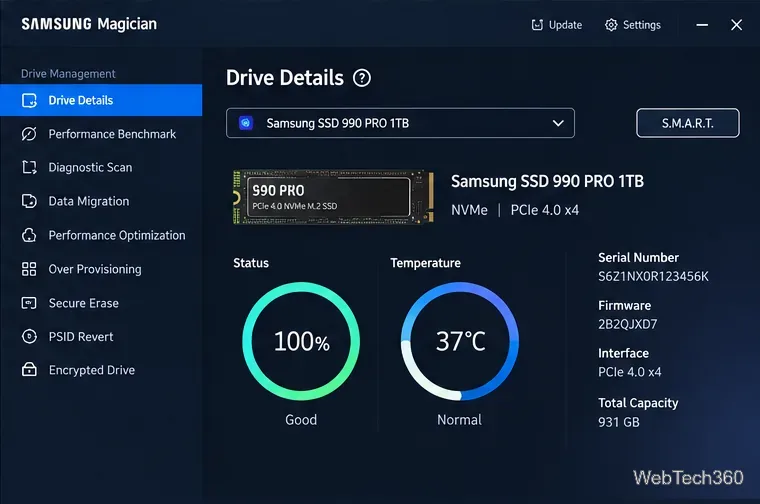The height and width of the screenshot is (504, 760).
Task: Click the Performance Benchmark gauge icon
Action: (29, 134)
